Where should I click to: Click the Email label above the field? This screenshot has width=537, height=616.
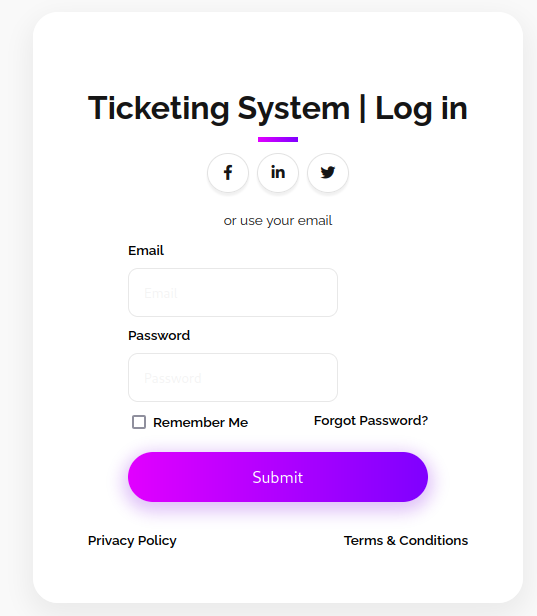click(x=146, y=250)
